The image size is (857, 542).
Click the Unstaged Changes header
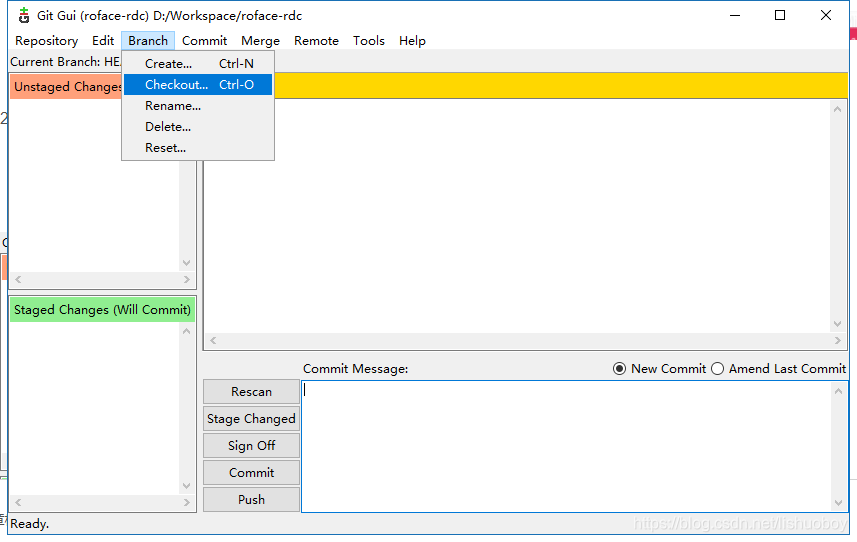coord(66,87)
